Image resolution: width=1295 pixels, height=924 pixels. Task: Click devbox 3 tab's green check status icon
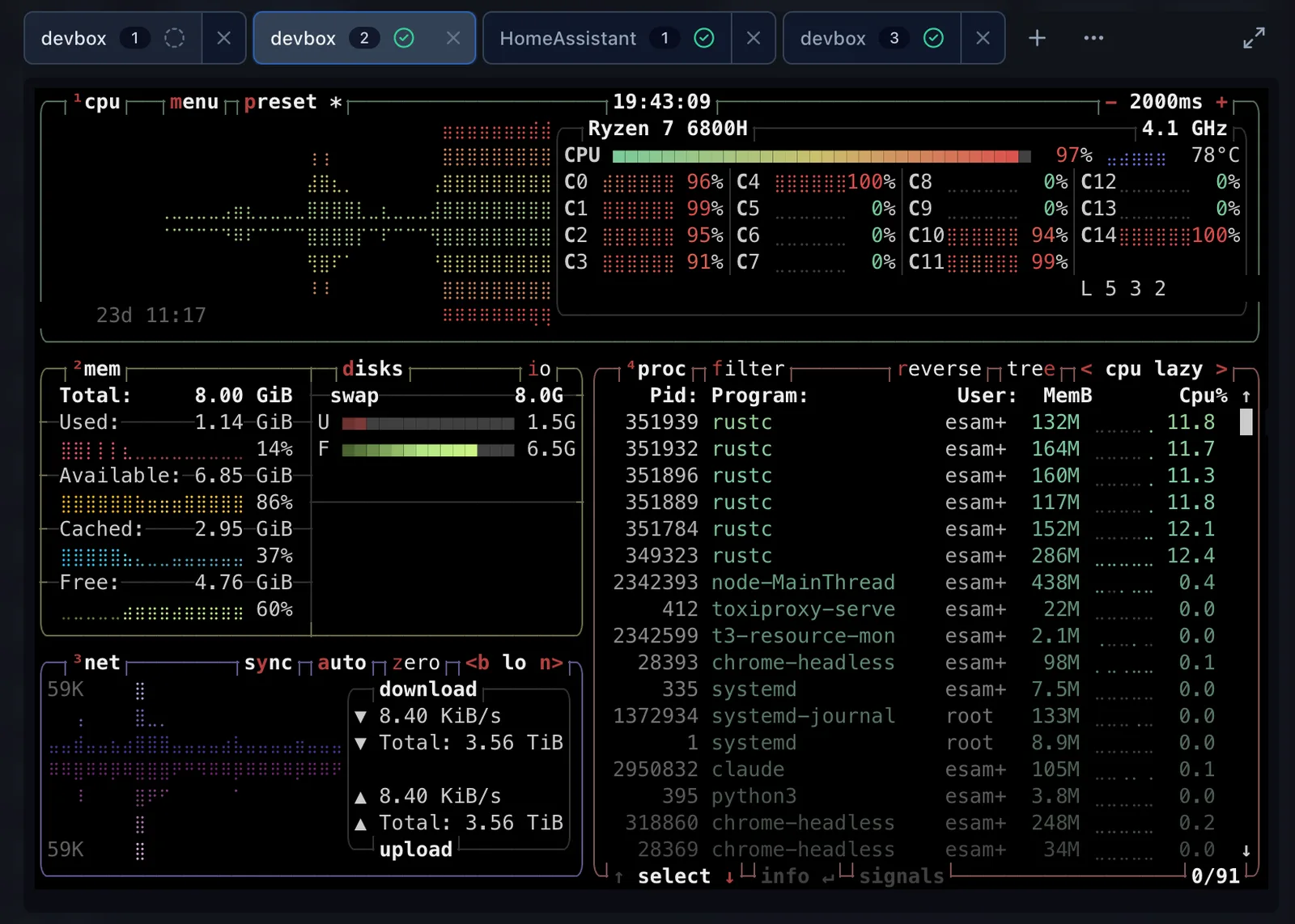tap(933, 38)
